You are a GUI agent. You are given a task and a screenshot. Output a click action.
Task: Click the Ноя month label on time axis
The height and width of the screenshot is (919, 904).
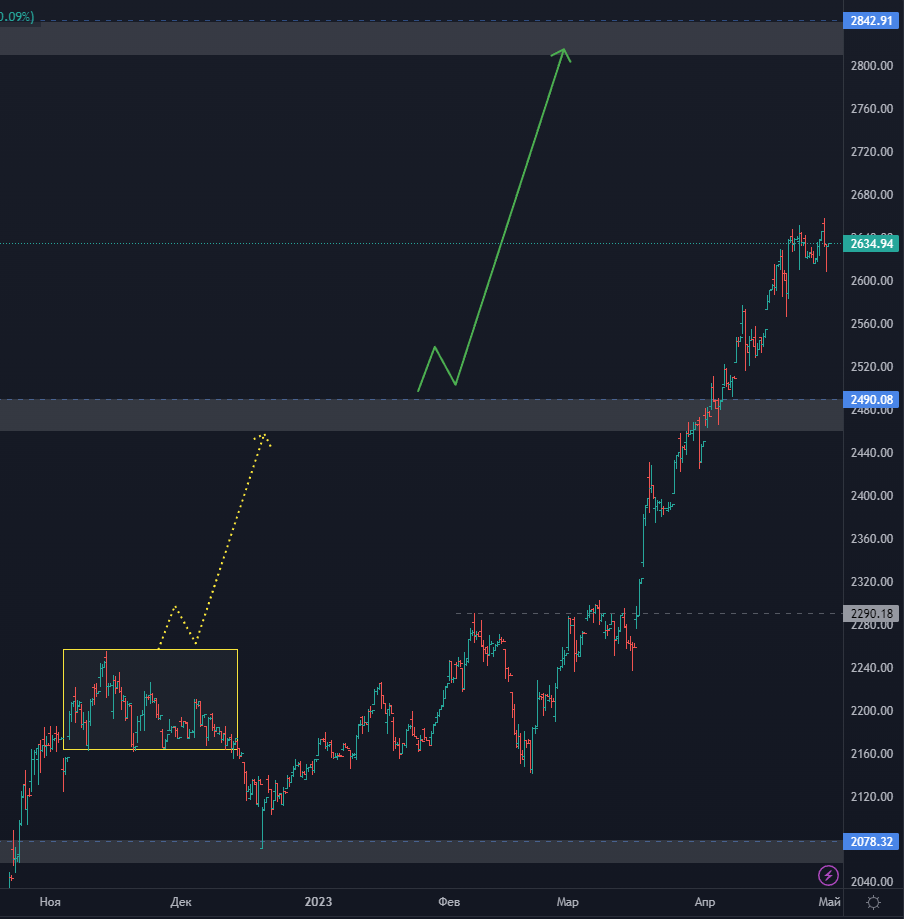pyautogui.click(x=50, y=902)
